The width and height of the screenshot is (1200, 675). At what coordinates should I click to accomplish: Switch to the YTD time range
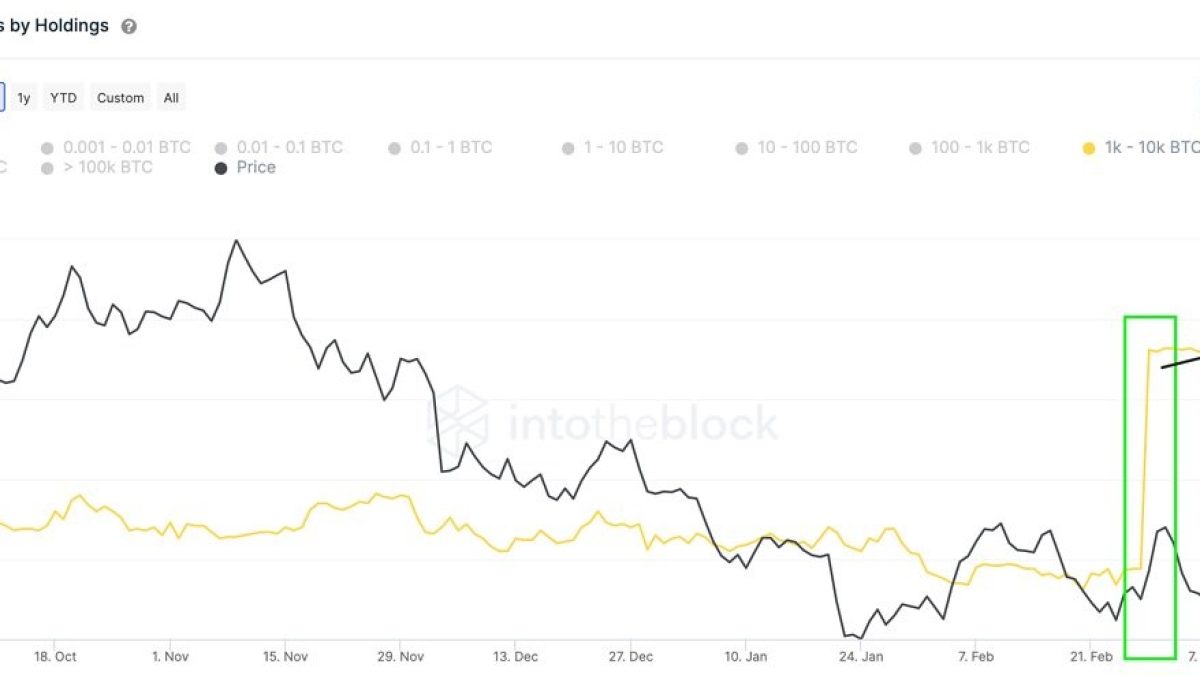coord(63,98)
